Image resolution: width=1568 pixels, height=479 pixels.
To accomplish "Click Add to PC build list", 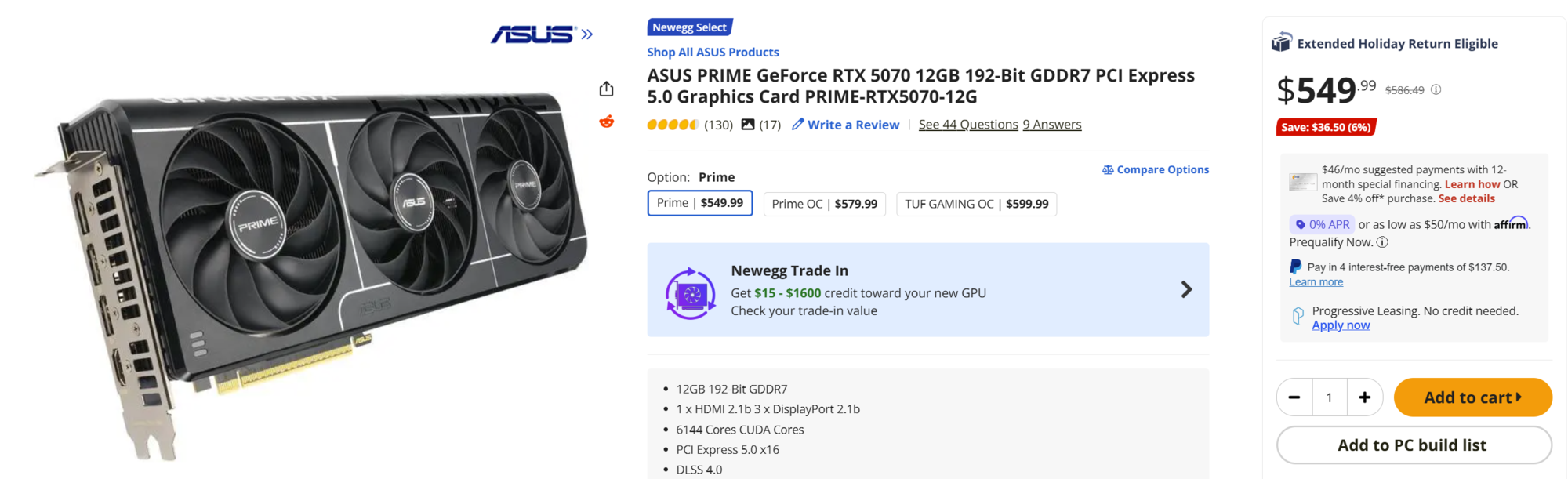I will (x=1413, y=445).
